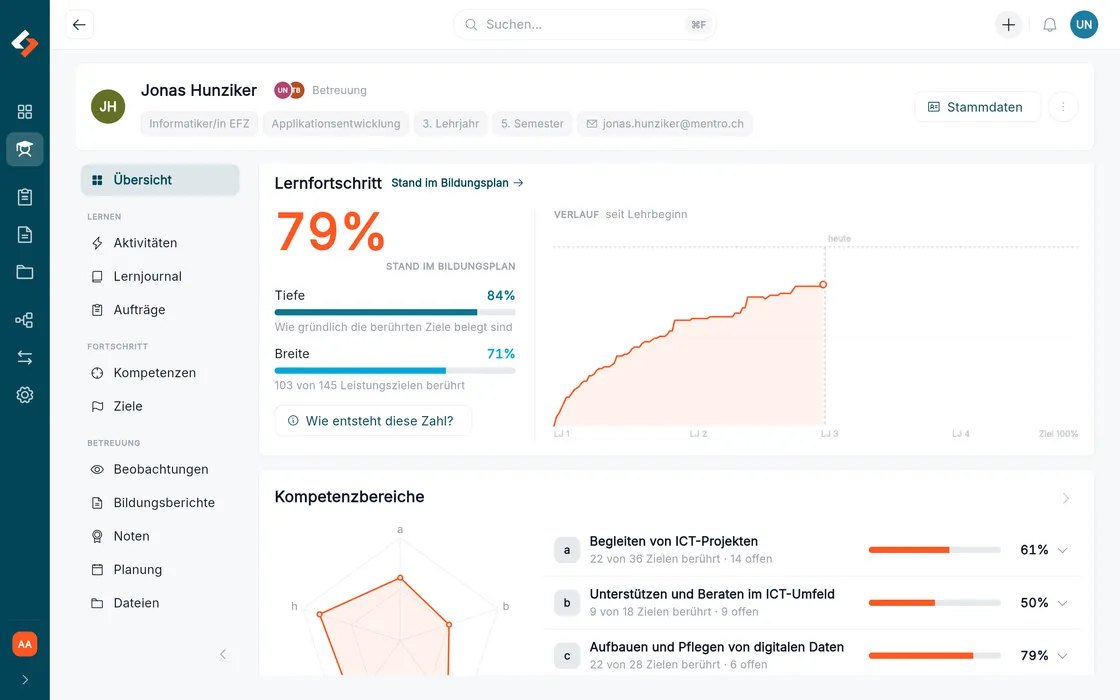Open Noten in the side menu
Viewport: 1120px width, 700px height.
(x=160, y=536)
